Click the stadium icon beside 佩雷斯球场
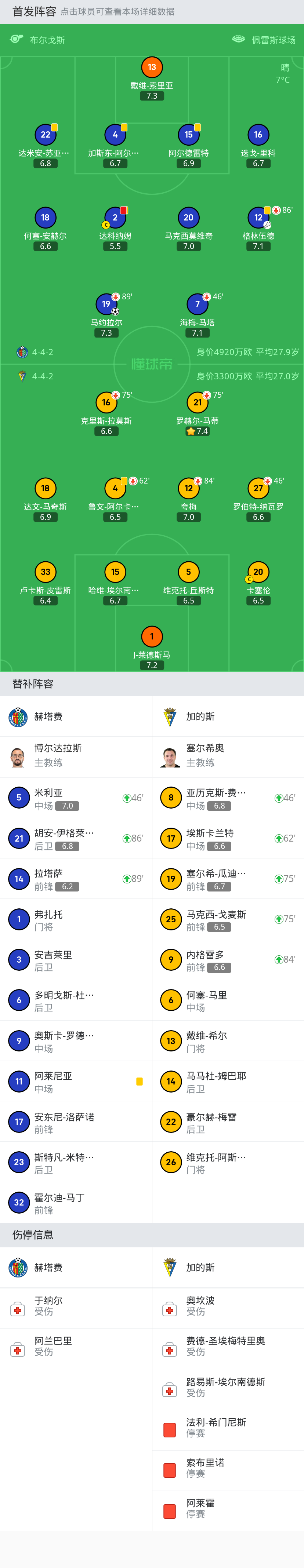The height and width of the screenshot is (1568, 304). tap(239, 40)
